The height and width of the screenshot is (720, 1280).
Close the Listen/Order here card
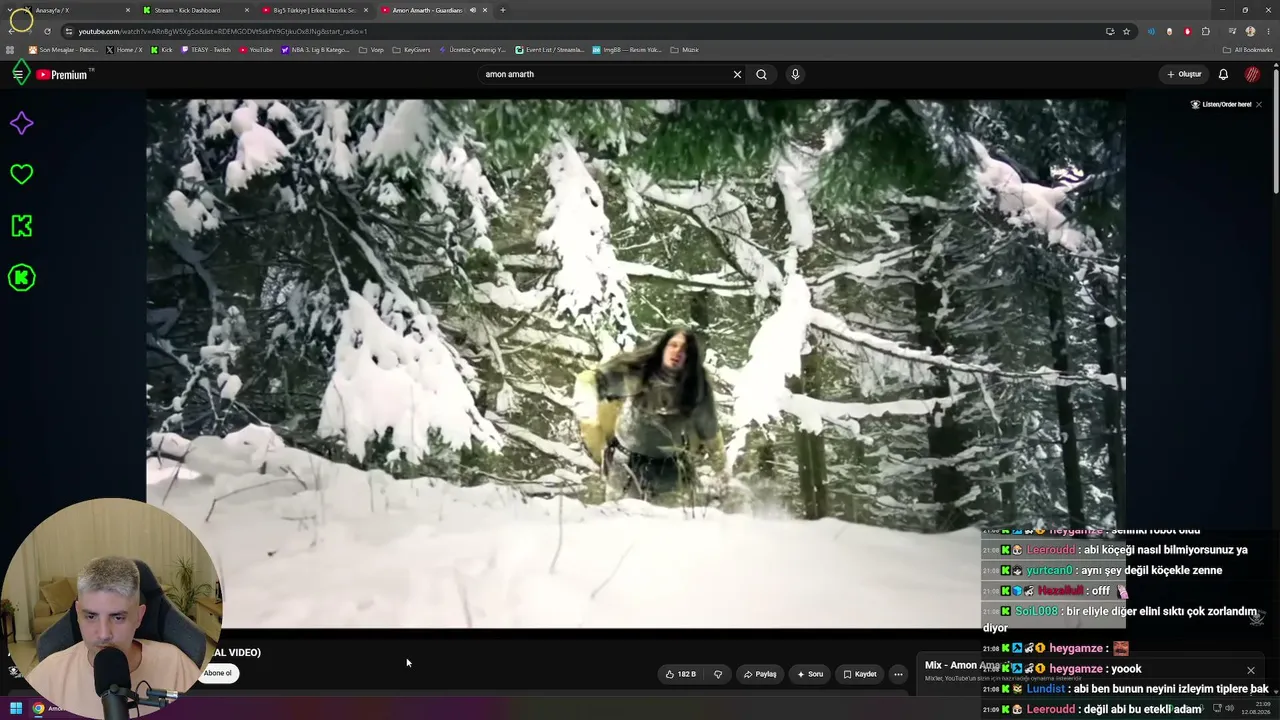tap(1259, 104)
